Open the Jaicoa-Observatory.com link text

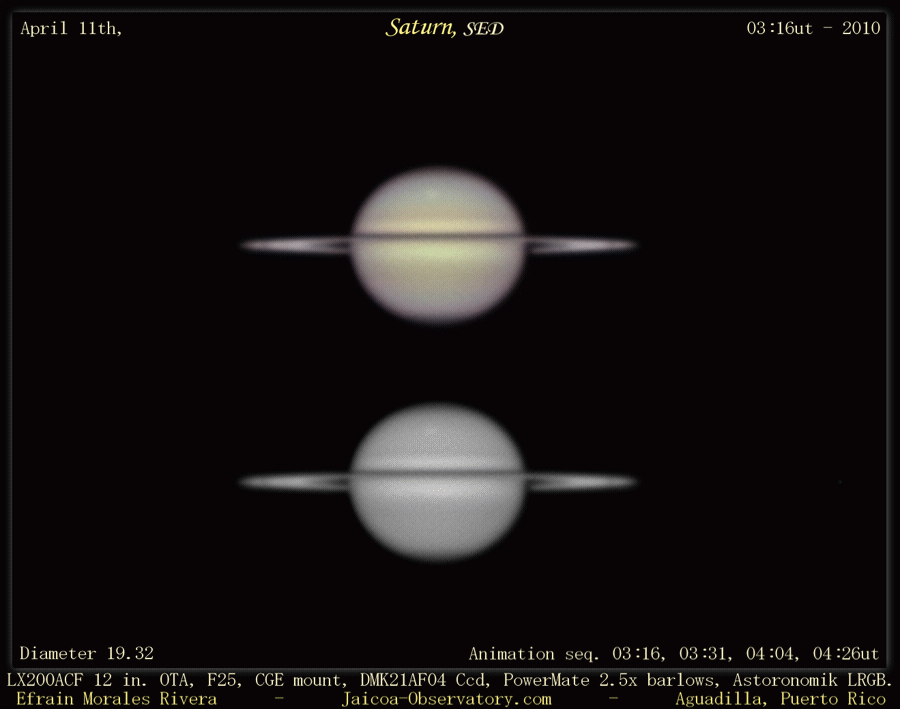pyautogui.click(x=447, y=699)
